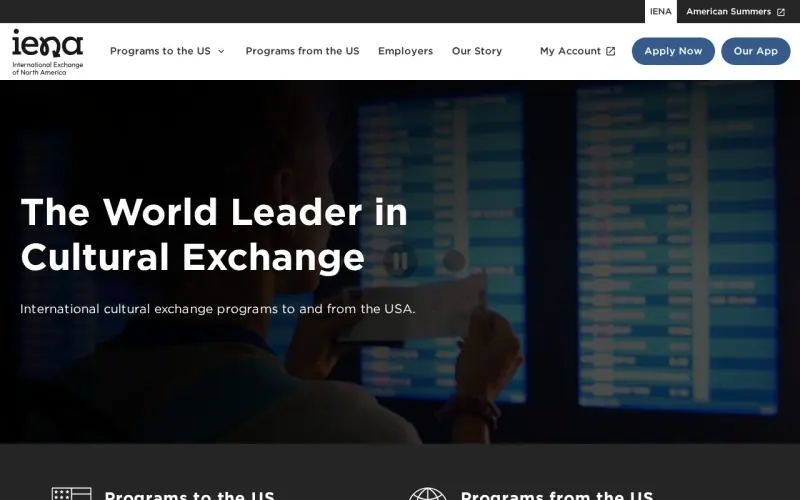The height and width of the screenshot is (500, 800).
Task: Pause the hero background video
Action: click(400, 261)
